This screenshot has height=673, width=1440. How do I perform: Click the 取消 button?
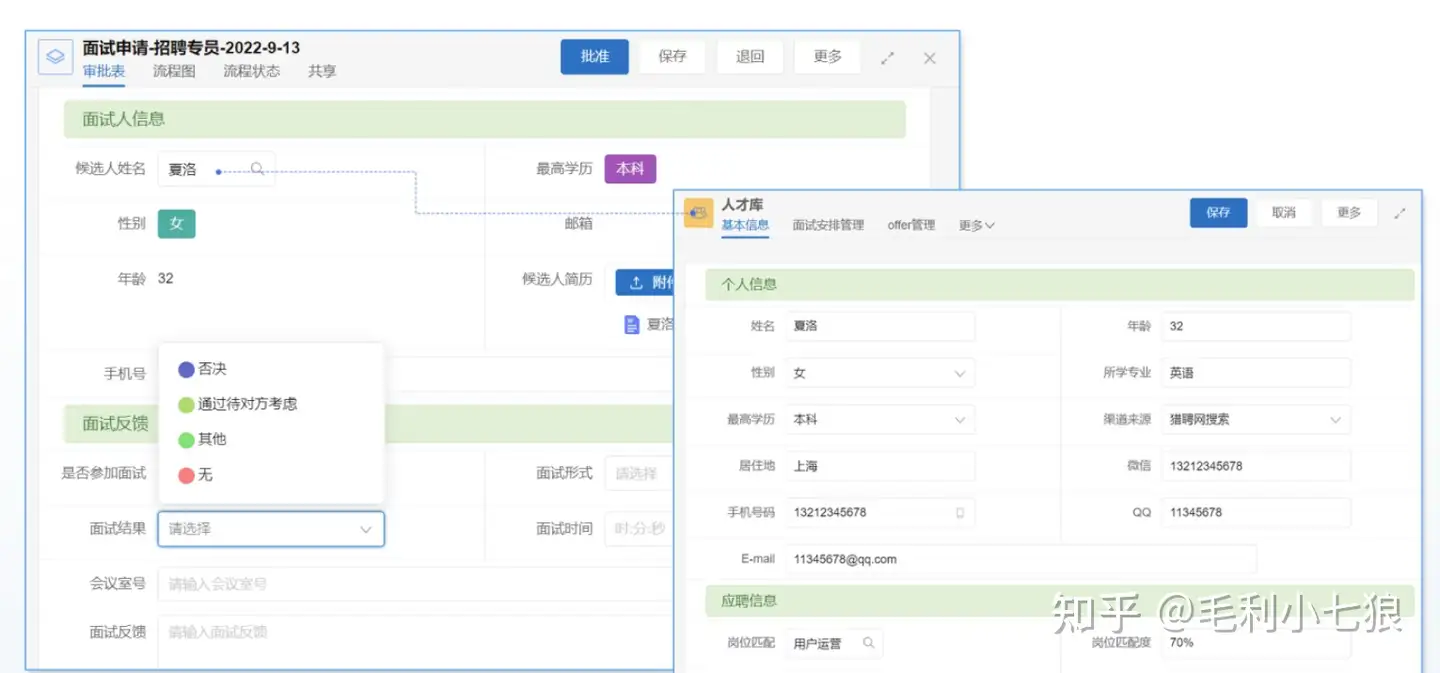[1284, 213]
